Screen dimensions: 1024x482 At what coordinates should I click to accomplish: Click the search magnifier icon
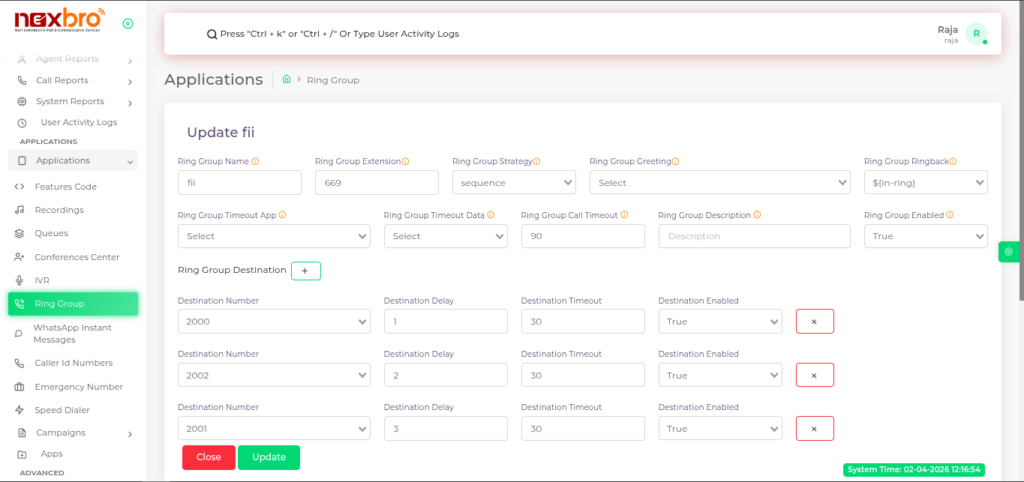(x=212, y=34)
